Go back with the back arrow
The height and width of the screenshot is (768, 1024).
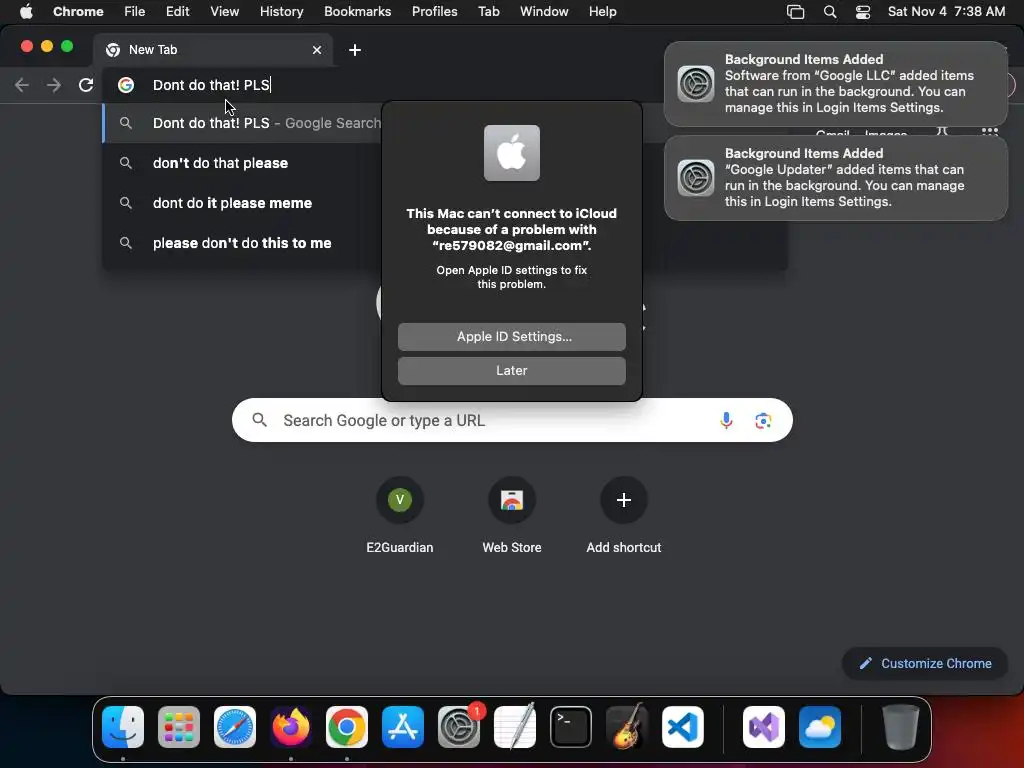pyautogui.click(x=22, y=85)
